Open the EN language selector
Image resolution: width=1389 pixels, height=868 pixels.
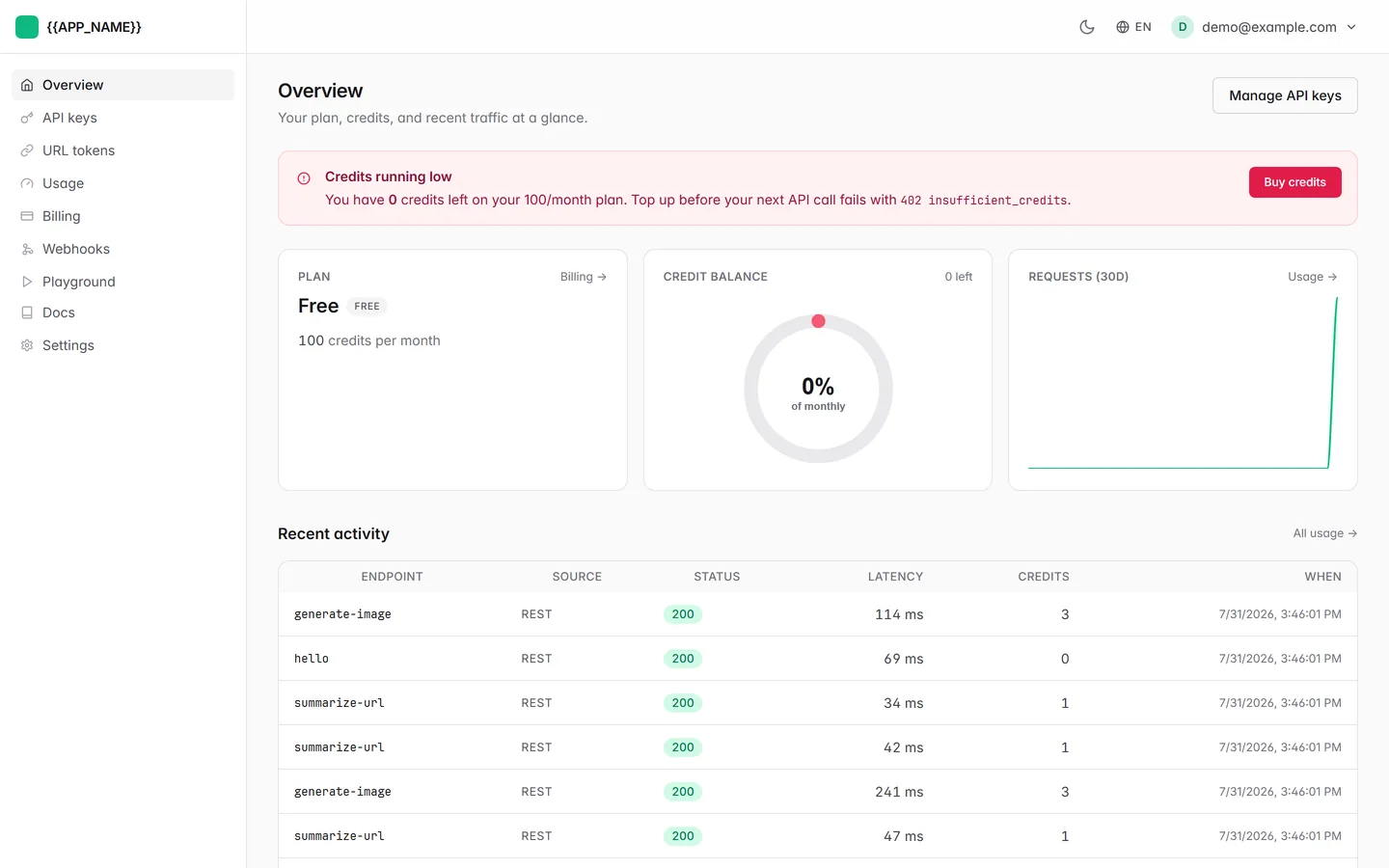[x=1133, y=27]
